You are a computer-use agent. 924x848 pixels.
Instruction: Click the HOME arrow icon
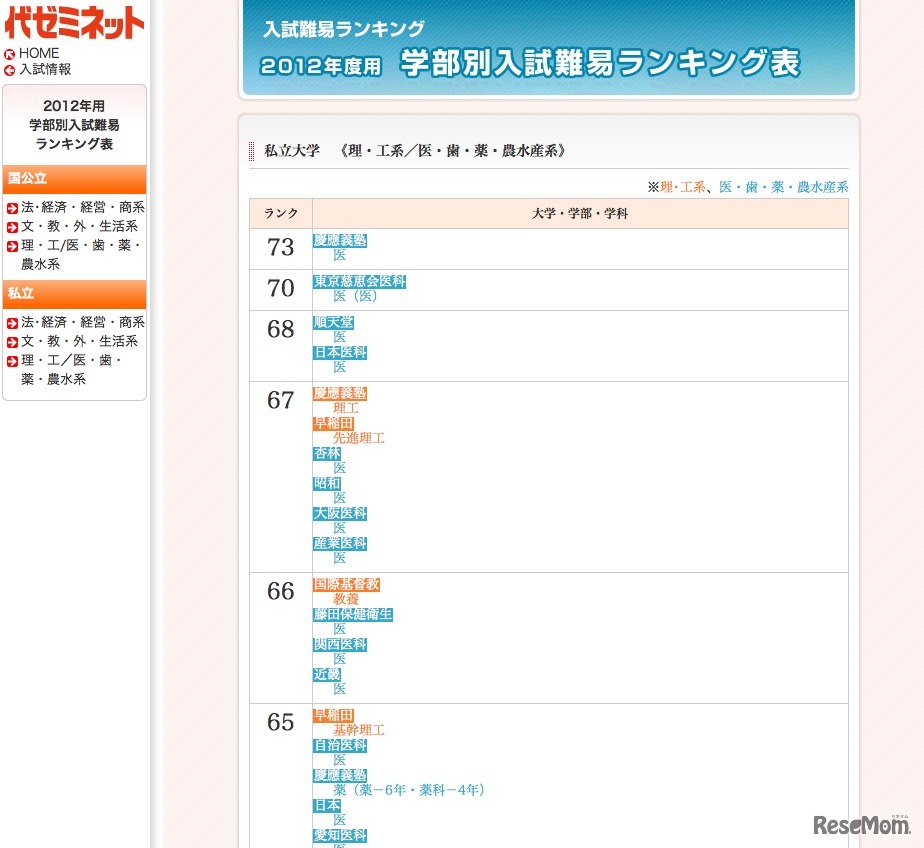(x=10, y=53)
